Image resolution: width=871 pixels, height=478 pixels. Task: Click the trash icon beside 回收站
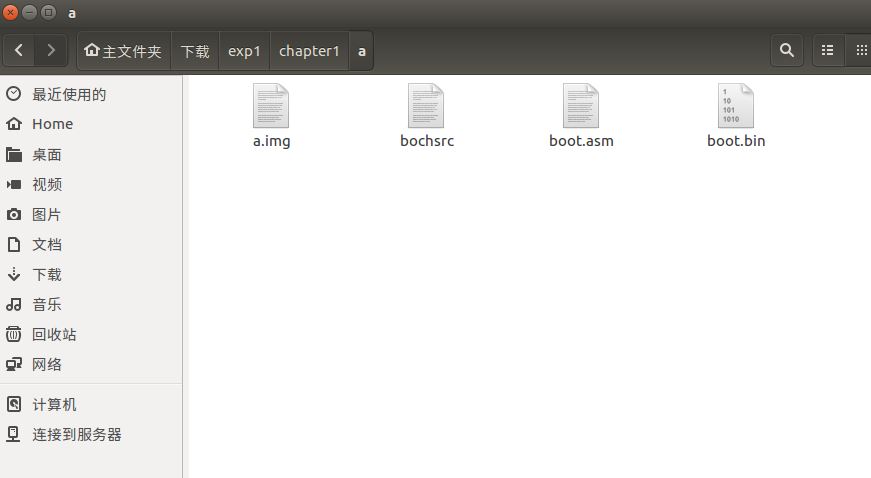14,334
